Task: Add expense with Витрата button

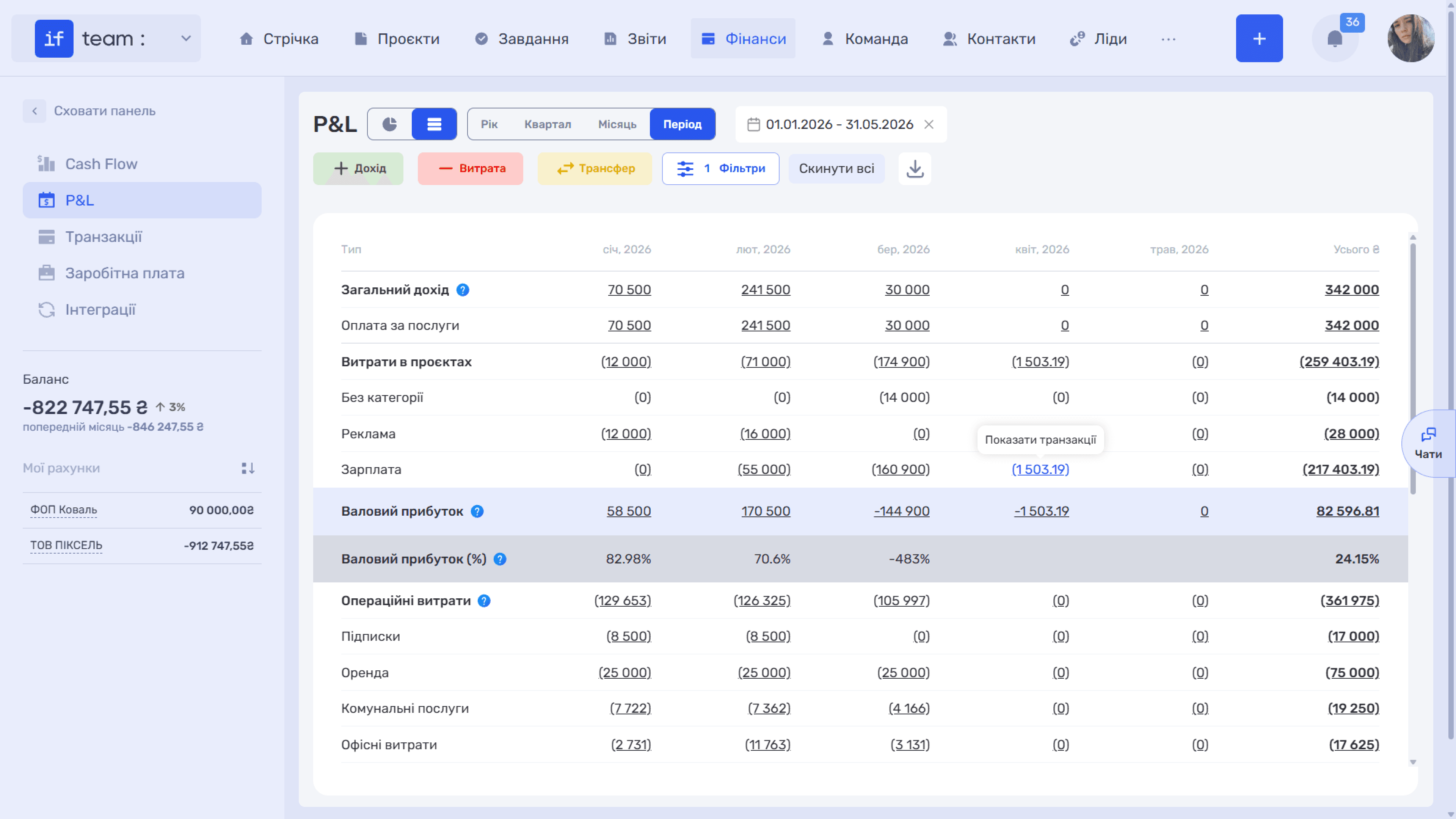Action: (470, 168)
